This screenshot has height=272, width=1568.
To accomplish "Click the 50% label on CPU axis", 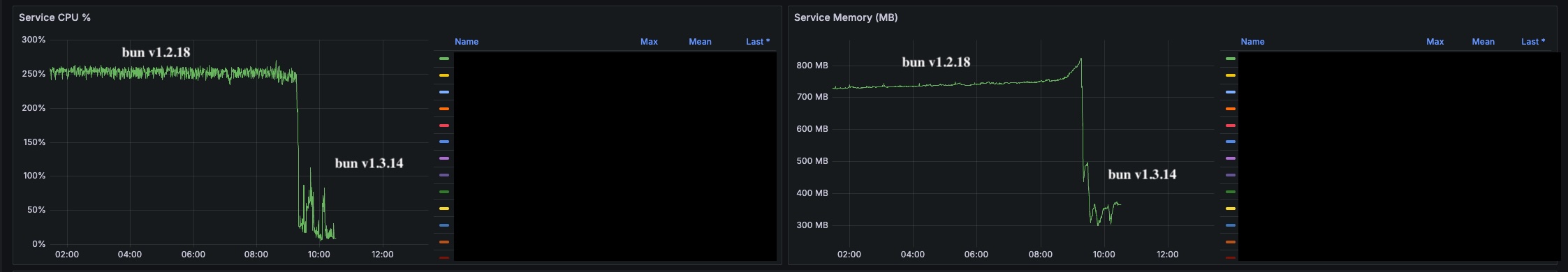I will pos(36,210).
